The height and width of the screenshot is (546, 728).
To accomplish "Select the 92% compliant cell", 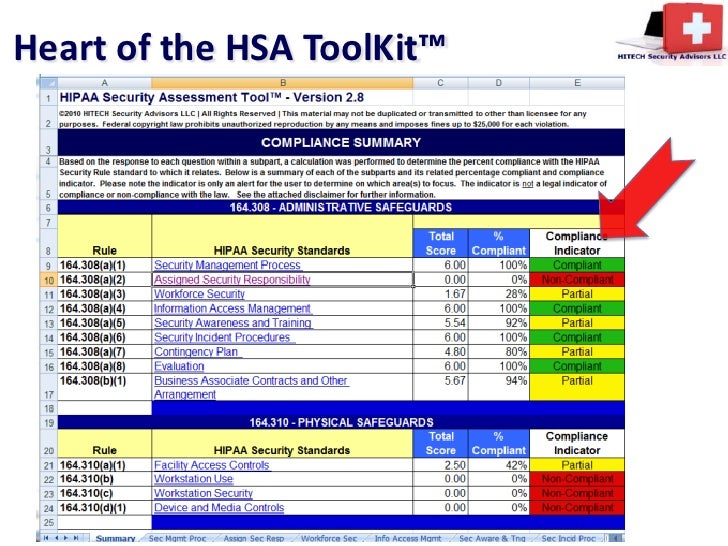I will pos(499,323).
